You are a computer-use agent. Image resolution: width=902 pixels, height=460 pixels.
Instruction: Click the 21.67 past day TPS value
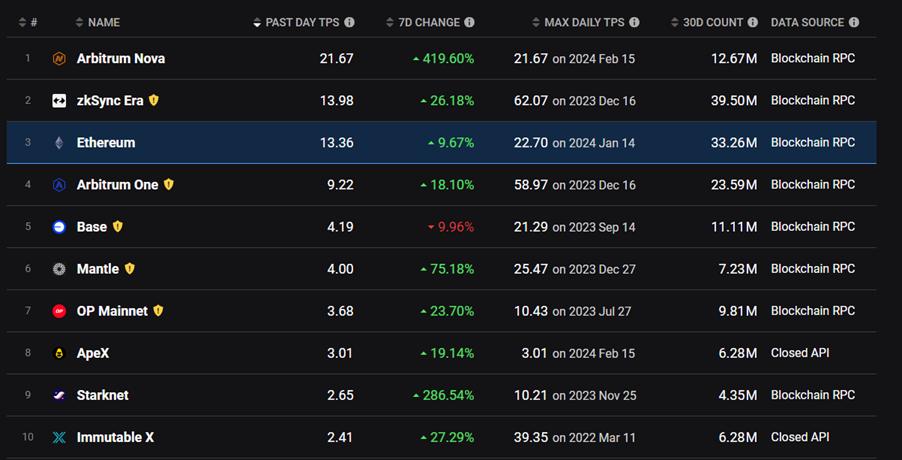coord(337,59)
